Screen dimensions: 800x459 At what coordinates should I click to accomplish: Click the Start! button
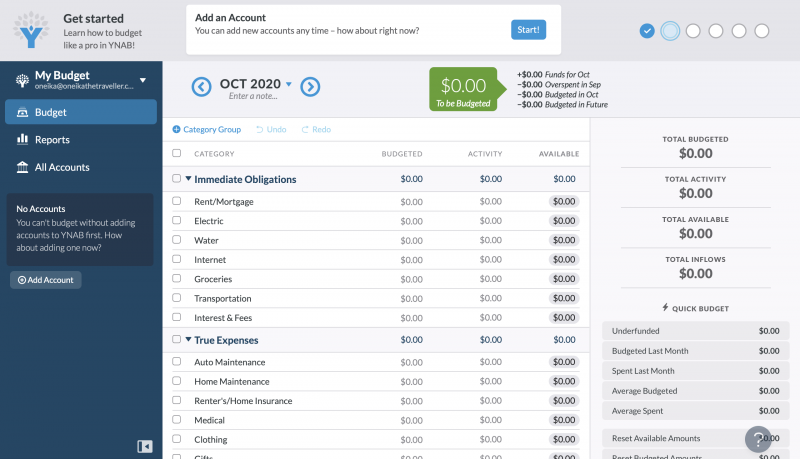tap(529, 30)
